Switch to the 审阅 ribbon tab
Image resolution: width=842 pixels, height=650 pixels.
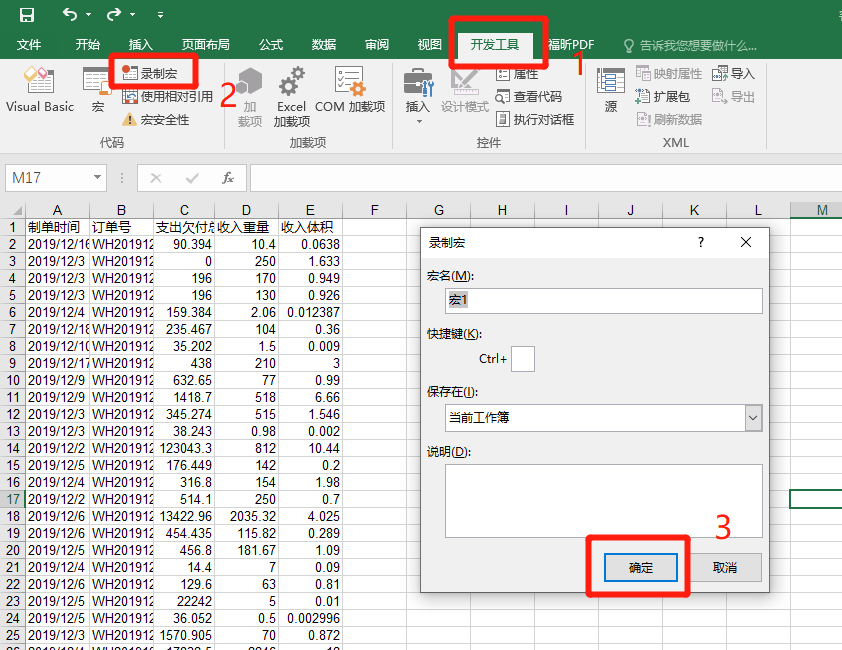tap(377, 45)
